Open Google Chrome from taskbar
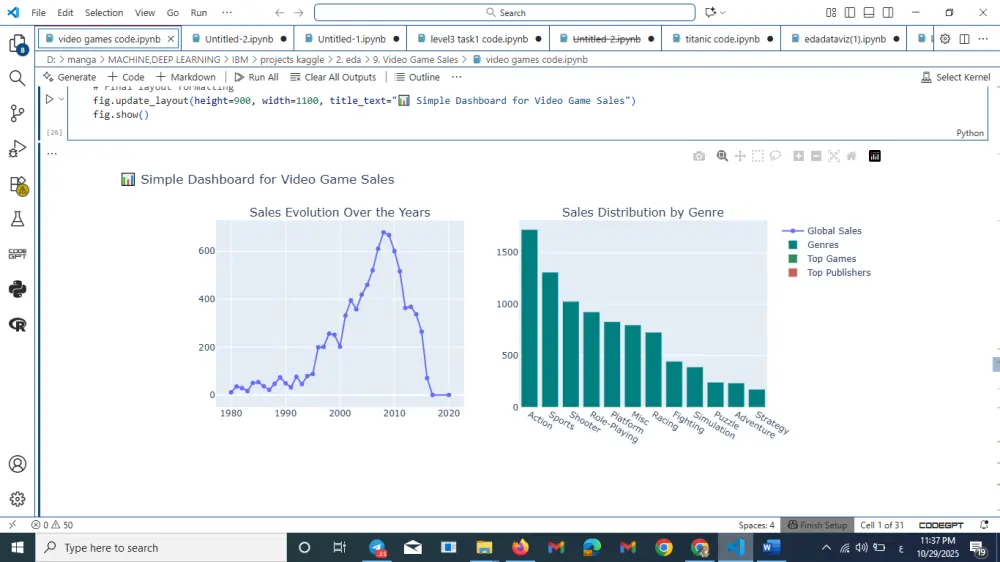Screen dimensions: 1000x562 [664, 547]
